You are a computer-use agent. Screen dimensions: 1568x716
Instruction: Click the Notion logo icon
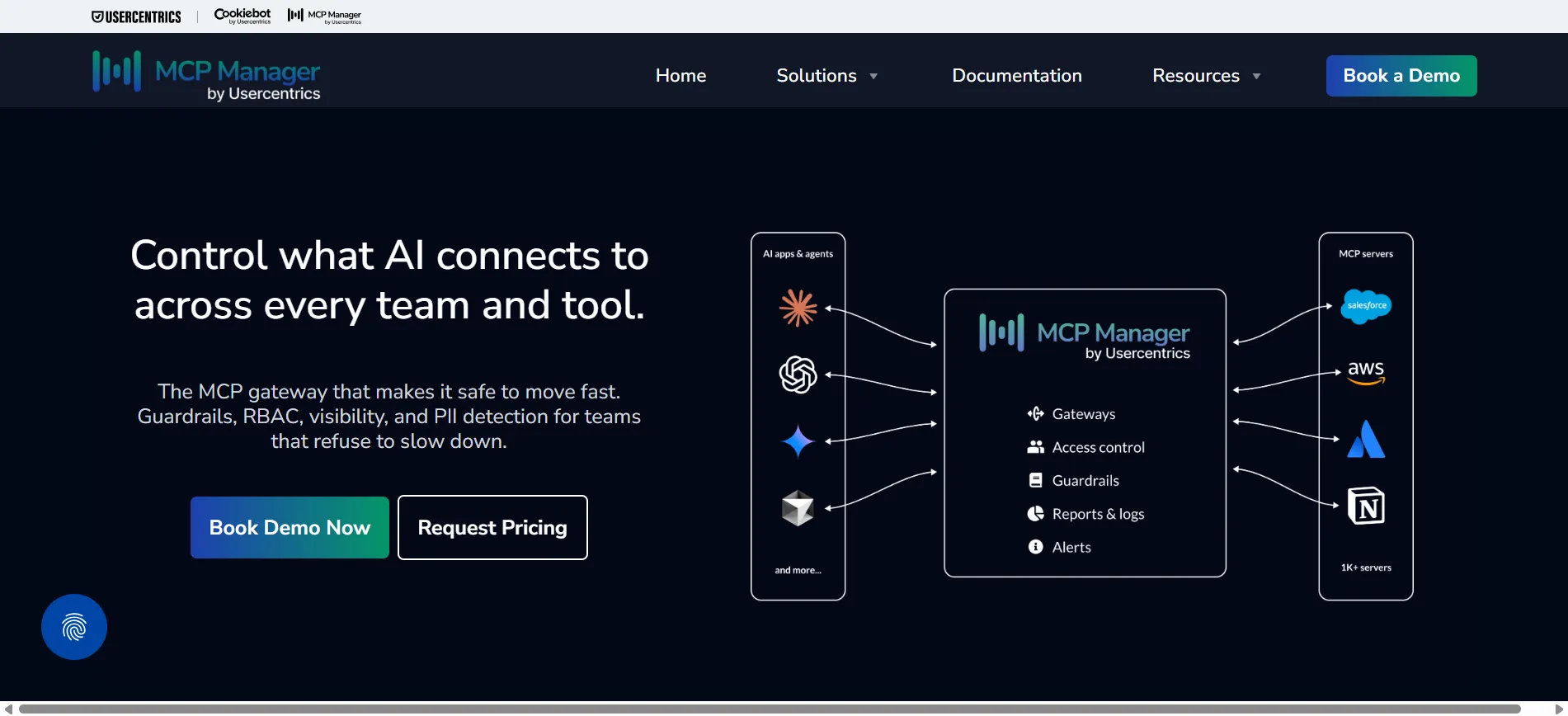point(1366,506)
